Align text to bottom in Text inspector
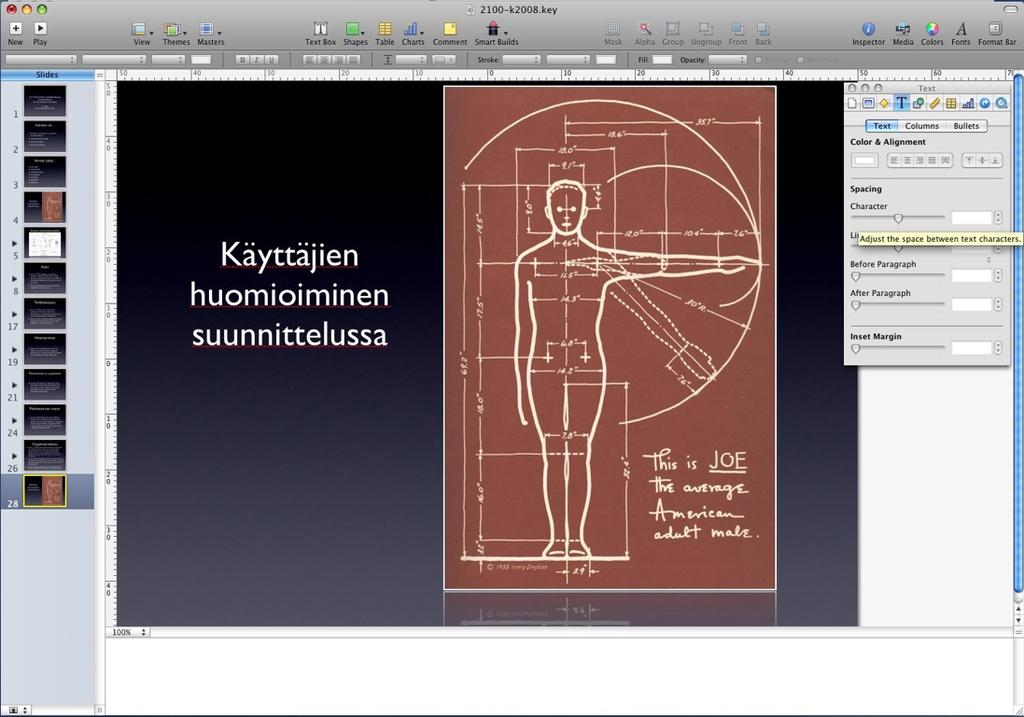This screenshot has width=1024, height=717. tap(995, 160)
